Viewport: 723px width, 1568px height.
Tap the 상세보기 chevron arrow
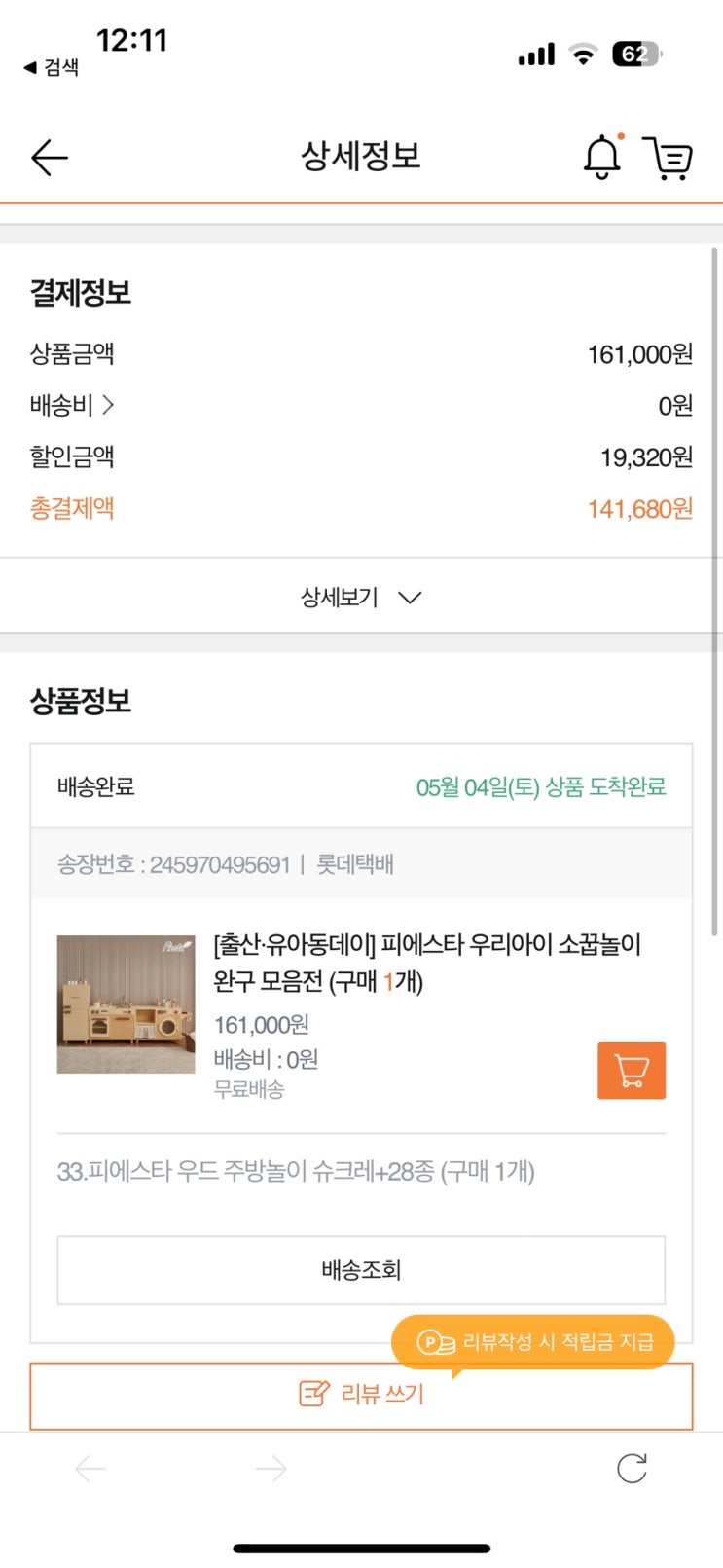click(x=410, y=598)
